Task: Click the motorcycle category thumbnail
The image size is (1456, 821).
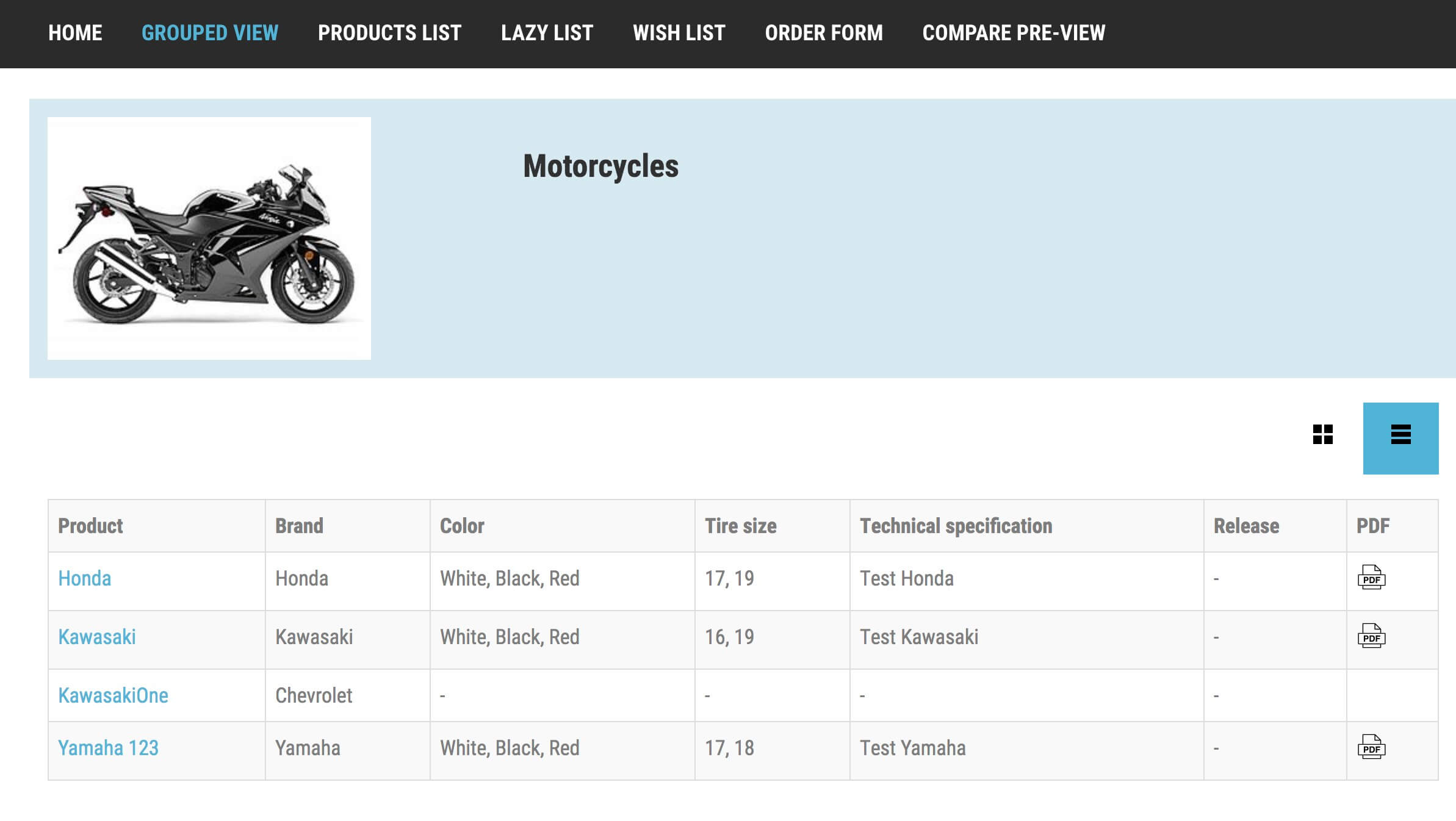Action: pyautogui.click(x=209, y=238)
